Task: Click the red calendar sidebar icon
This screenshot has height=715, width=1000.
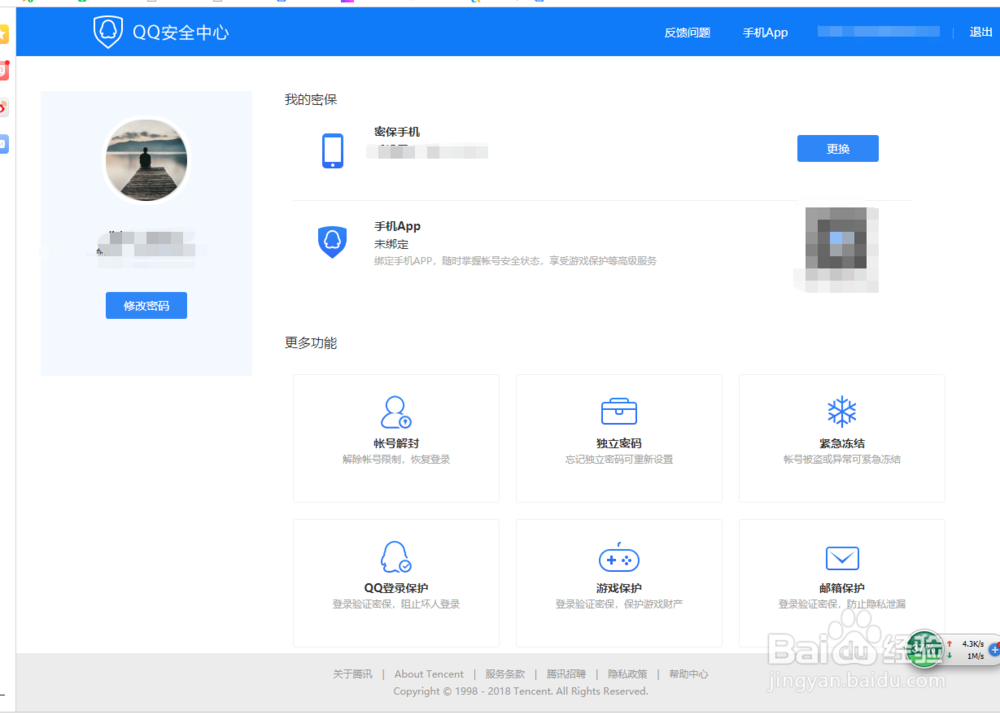Action: 4,70
